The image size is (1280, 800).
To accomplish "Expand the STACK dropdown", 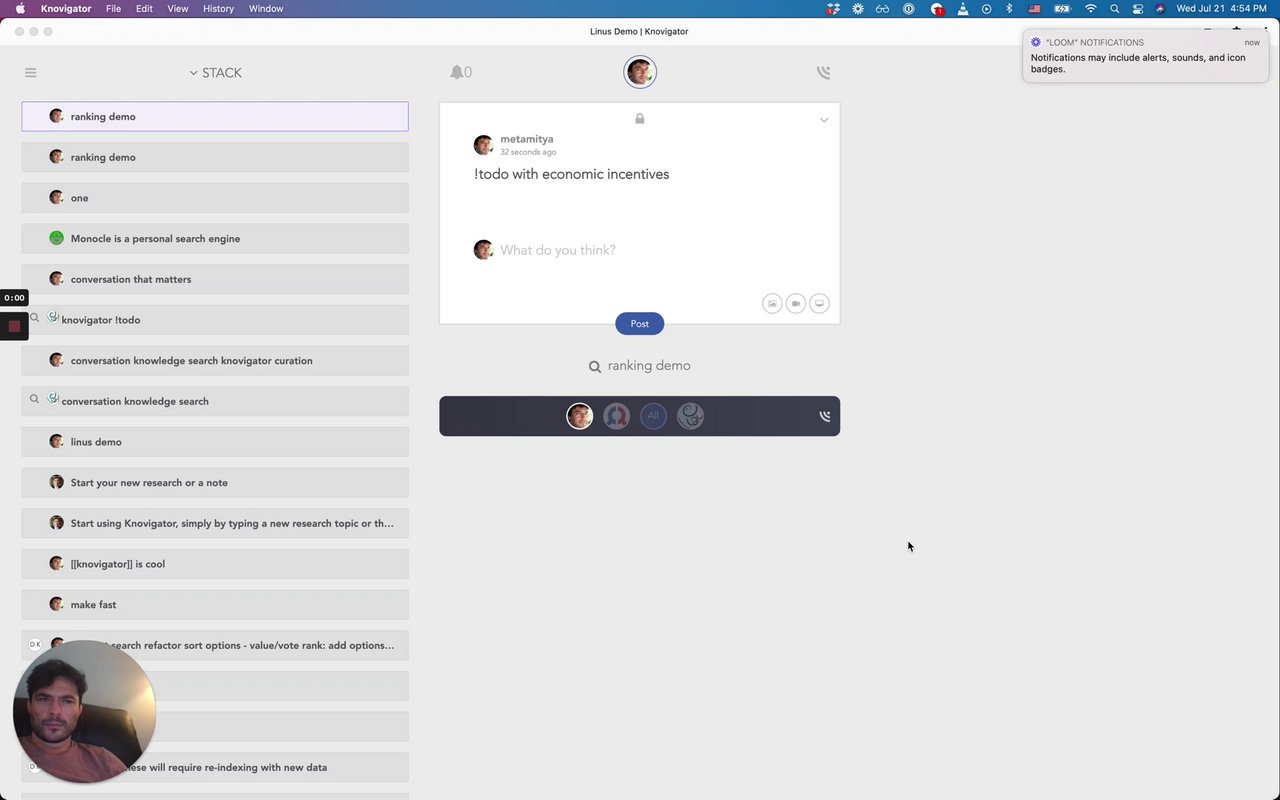I will click(x=215, y=73).
